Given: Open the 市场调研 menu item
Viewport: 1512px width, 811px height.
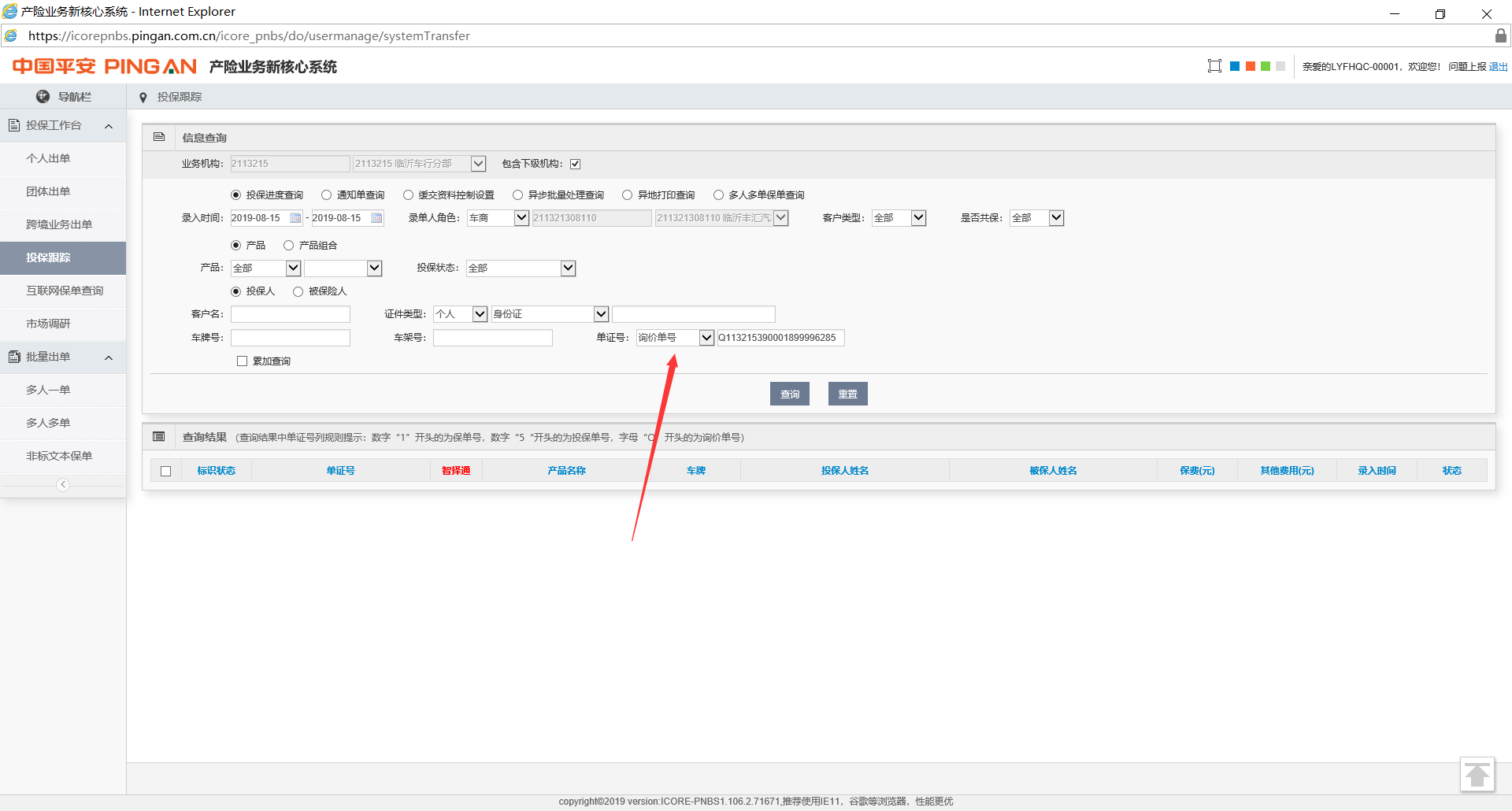Looking at the screenshot, I should coord(63,324).
